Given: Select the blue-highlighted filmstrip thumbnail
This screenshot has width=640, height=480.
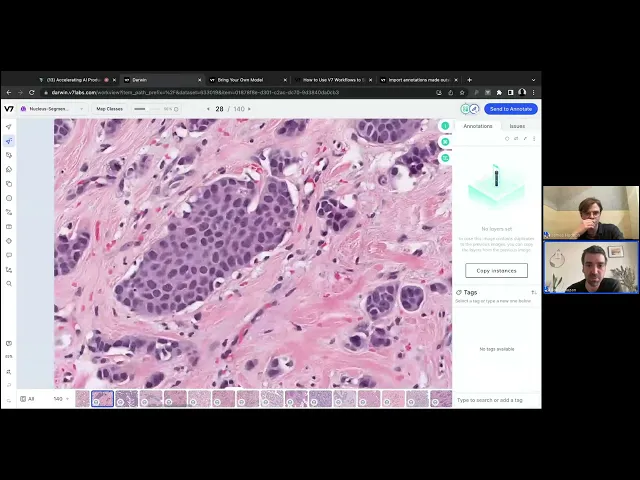Looking at the screenshot, I should click(102, 399).
